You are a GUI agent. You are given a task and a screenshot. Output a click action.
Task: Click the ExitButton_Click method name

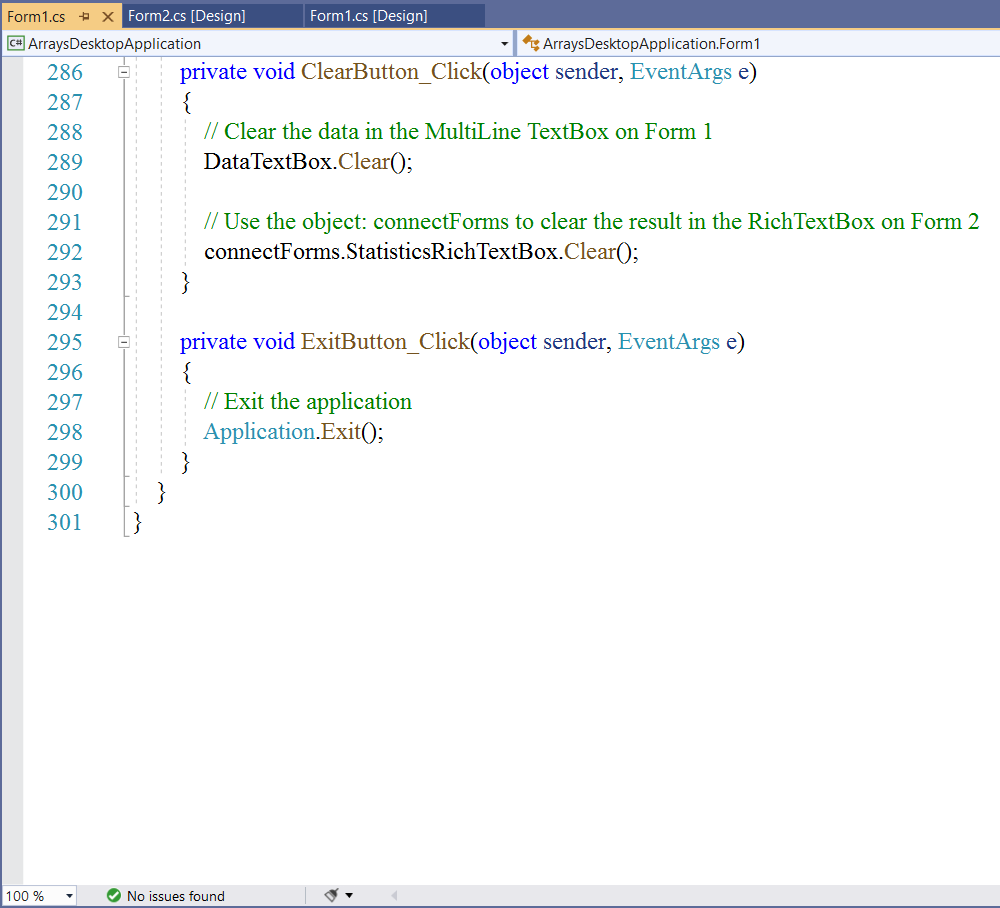click(x=385, y=342)
